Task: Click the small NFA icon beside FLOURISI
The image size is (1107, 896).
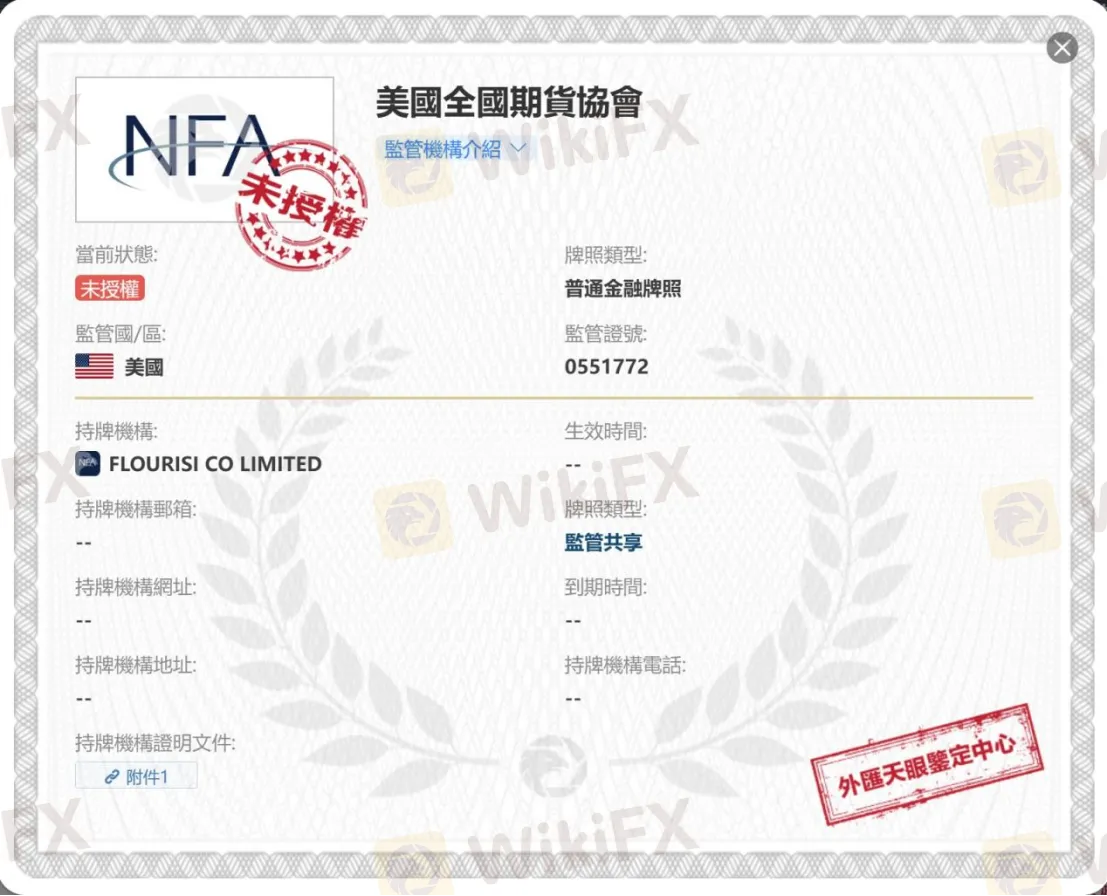Action: (x=88, y=463)
